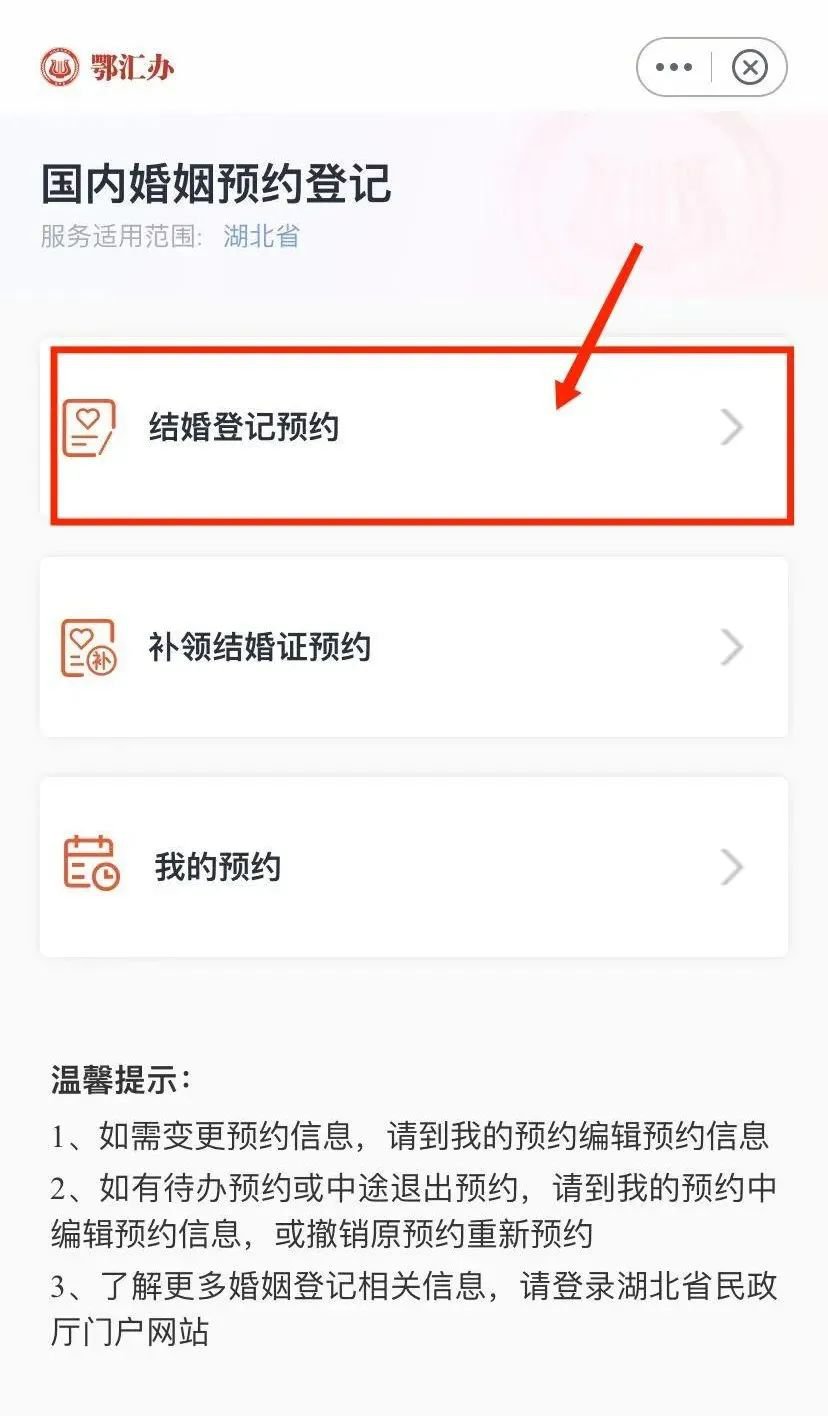Viewport: 828px width, 1416px height.
Task: Open the three-dots more menu
Action: pos(674,68)
